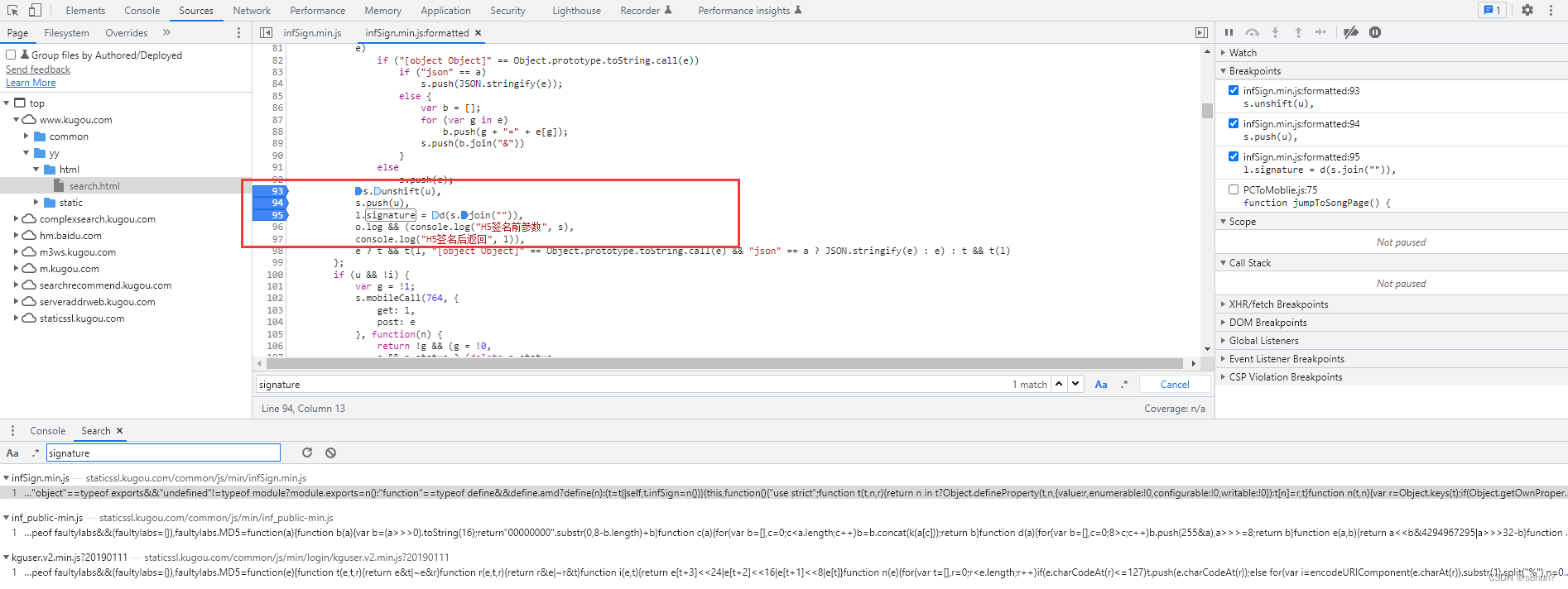The width and height of the screenshot is (1568, 589).
Task: Uncheck breakpoint infSign.min.js:formatted:93
Action: 1234,90
